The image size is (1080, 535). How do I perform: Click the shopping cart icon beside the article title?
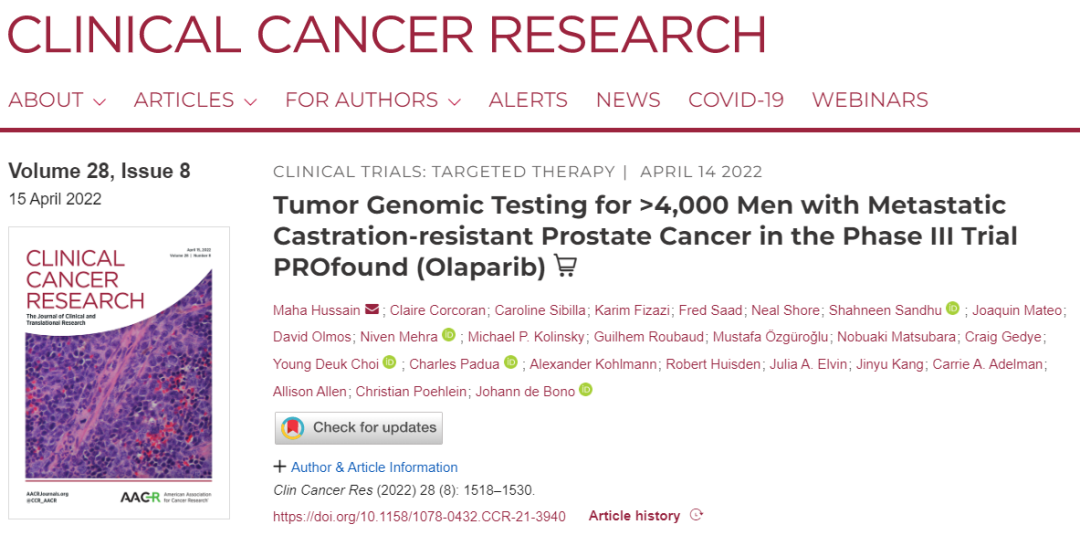566,267
